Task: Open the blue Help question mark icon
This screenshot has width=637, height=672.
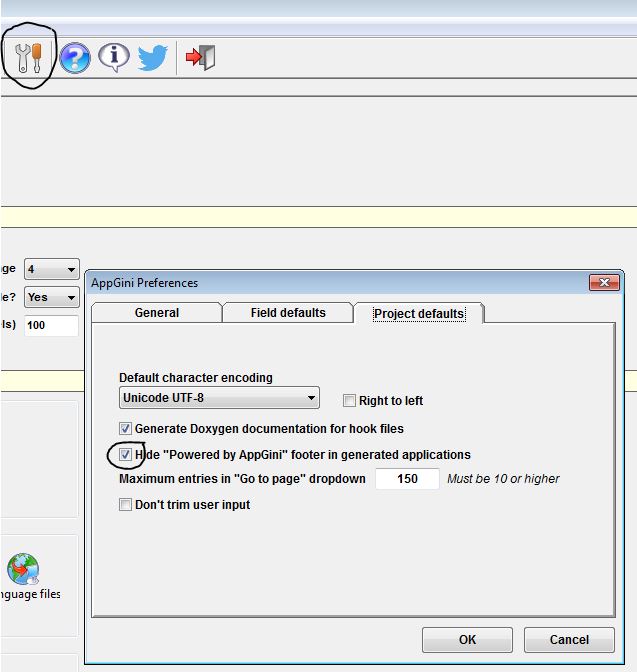Action: click(75, 57)
